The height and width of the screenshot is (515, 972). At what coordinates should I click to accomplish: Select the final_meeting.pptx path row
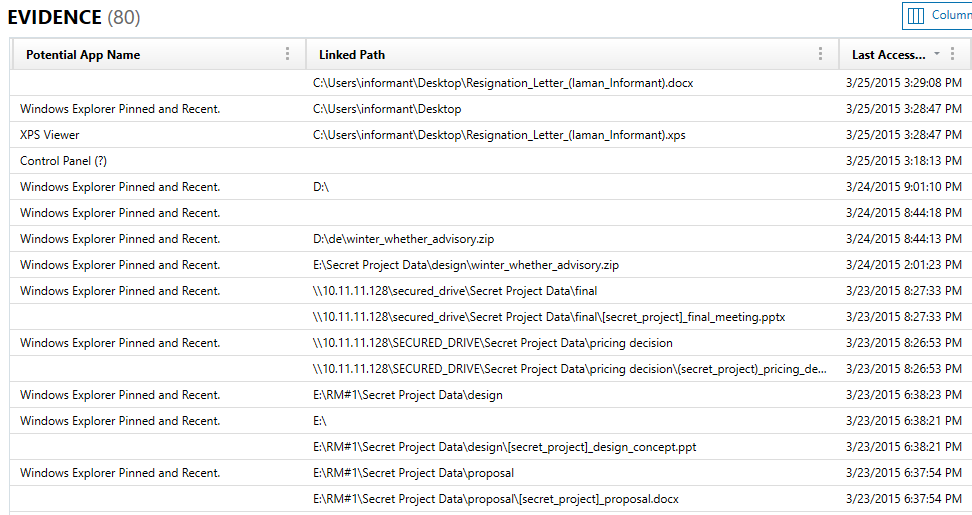click(x=549, y=317)
